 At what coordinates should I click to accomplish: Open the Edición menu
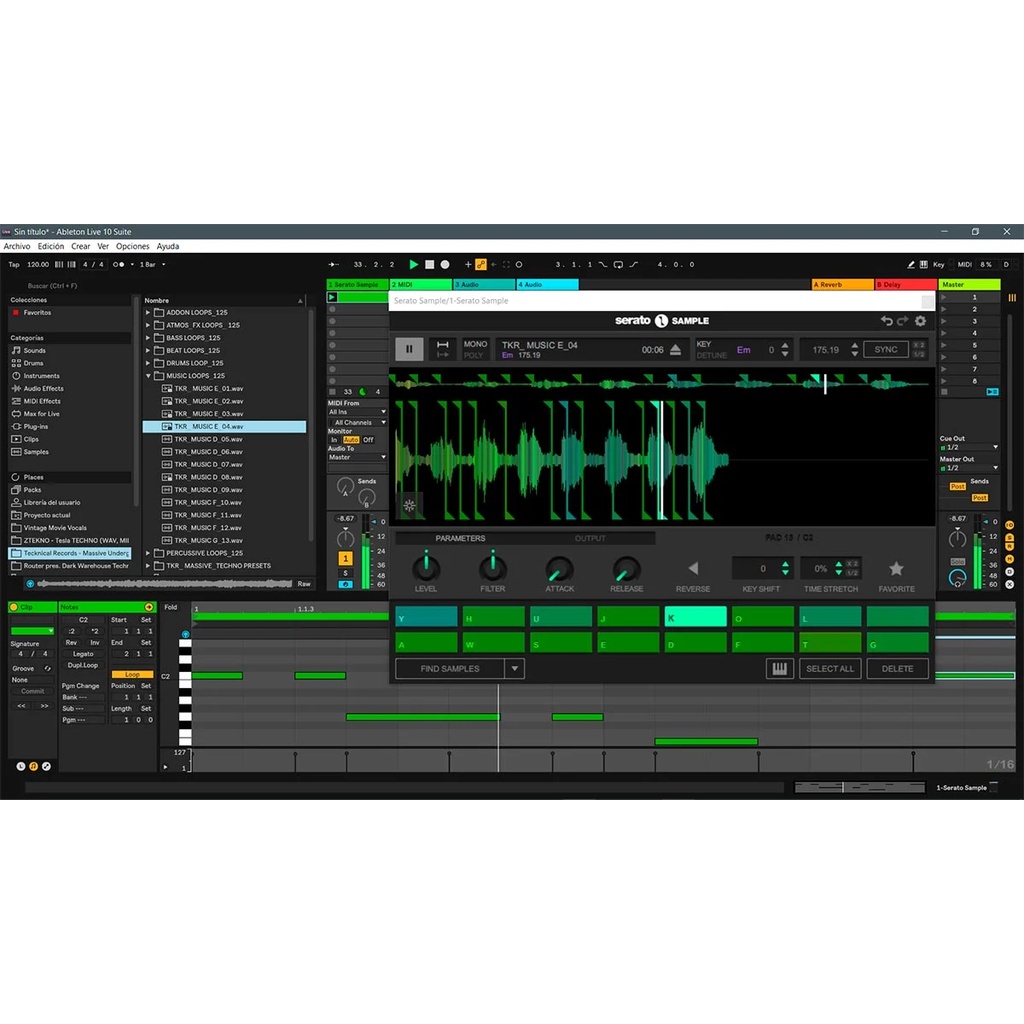click(51, 246)
